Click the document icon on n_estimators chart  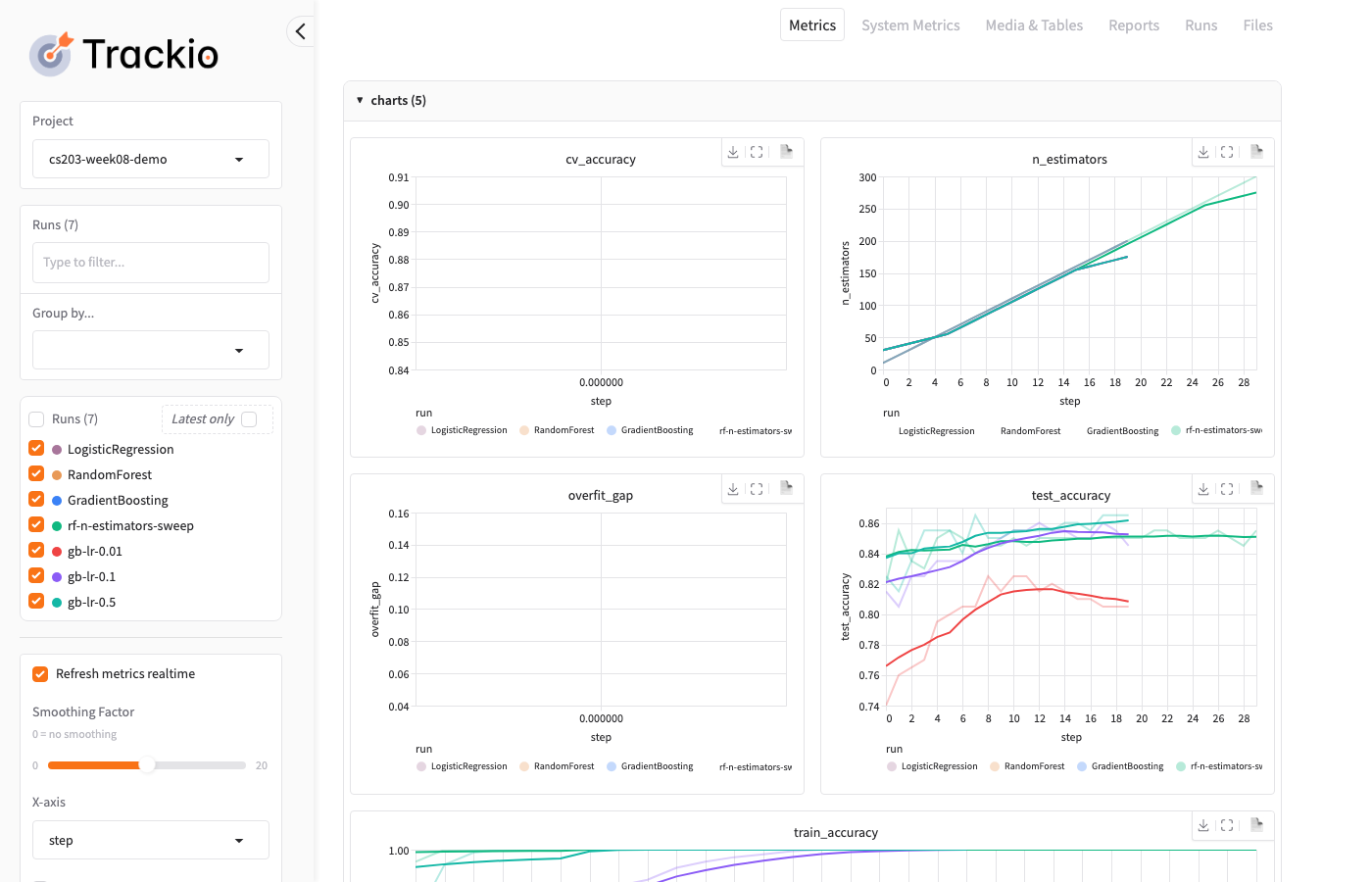[x=1256, y=152]
